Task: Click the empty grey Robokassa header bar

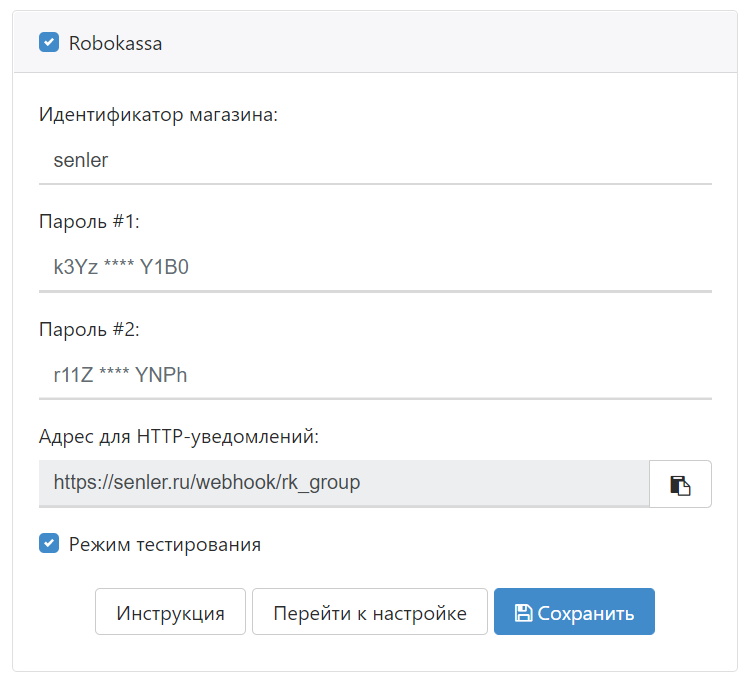Action: (450, 43)
